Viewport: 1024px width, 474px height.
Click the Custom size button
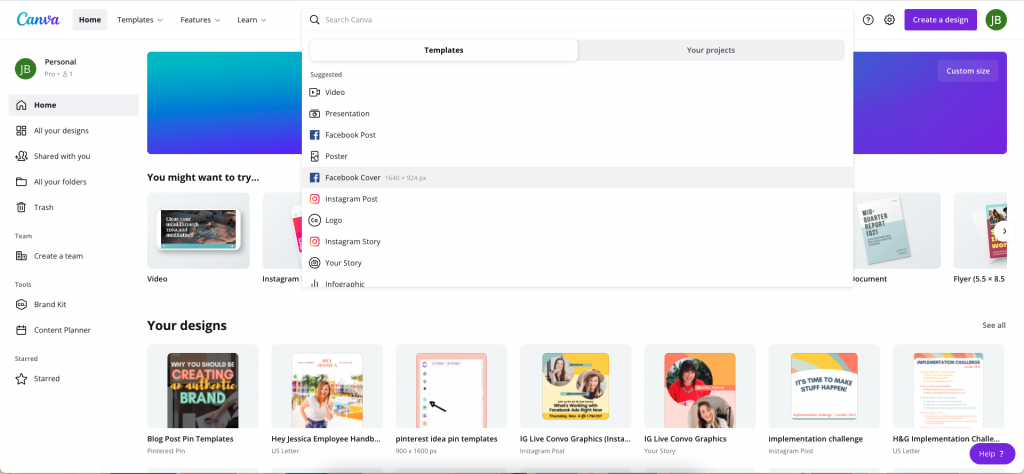coord(968,71)
